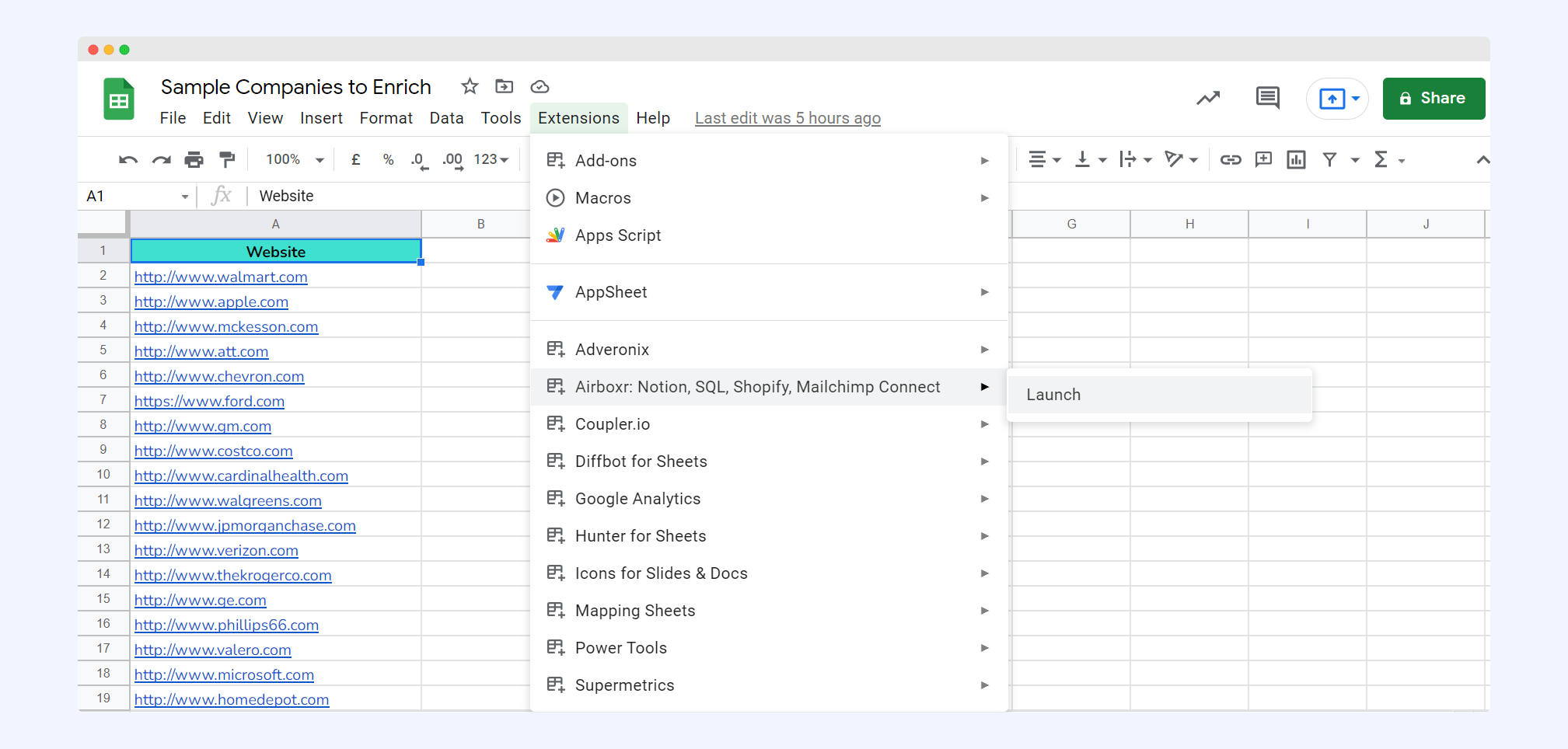
Task: Click the text rotation icon
Action: click(x=1174, y=159)
